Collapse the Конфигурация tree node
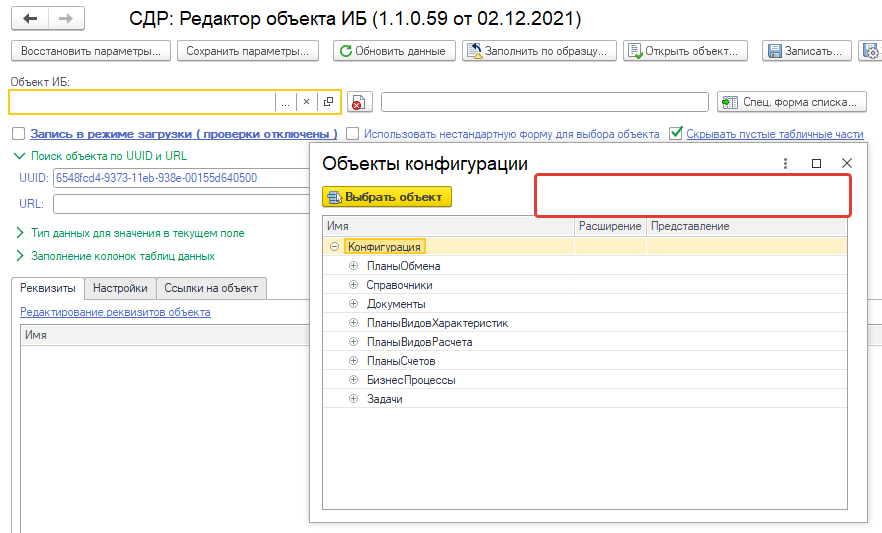The image size is (882, 533). pyautogui.click(x=334, y=247)
